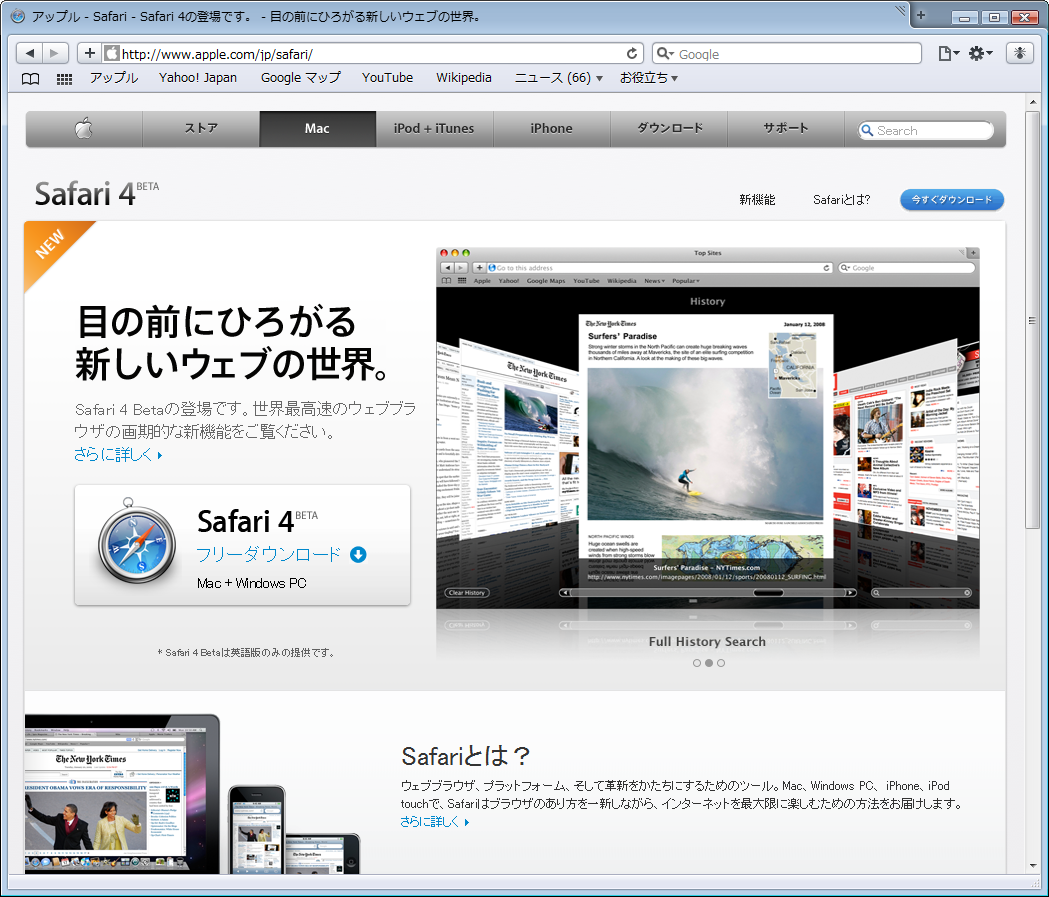Select the third carousel dot
Screen dimensions: 1049x897
click(x=721, y=663)
